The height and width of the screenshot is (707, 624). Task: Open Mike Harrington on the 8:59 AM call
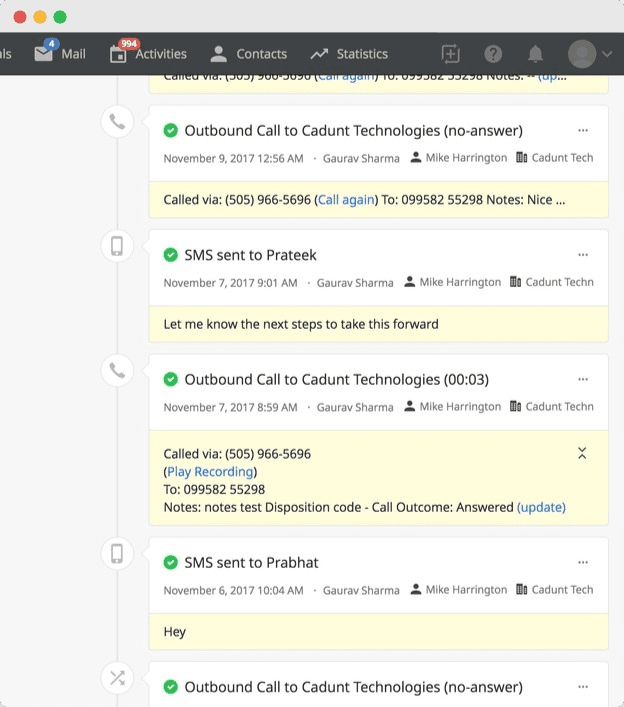click(x=452, y=407)
